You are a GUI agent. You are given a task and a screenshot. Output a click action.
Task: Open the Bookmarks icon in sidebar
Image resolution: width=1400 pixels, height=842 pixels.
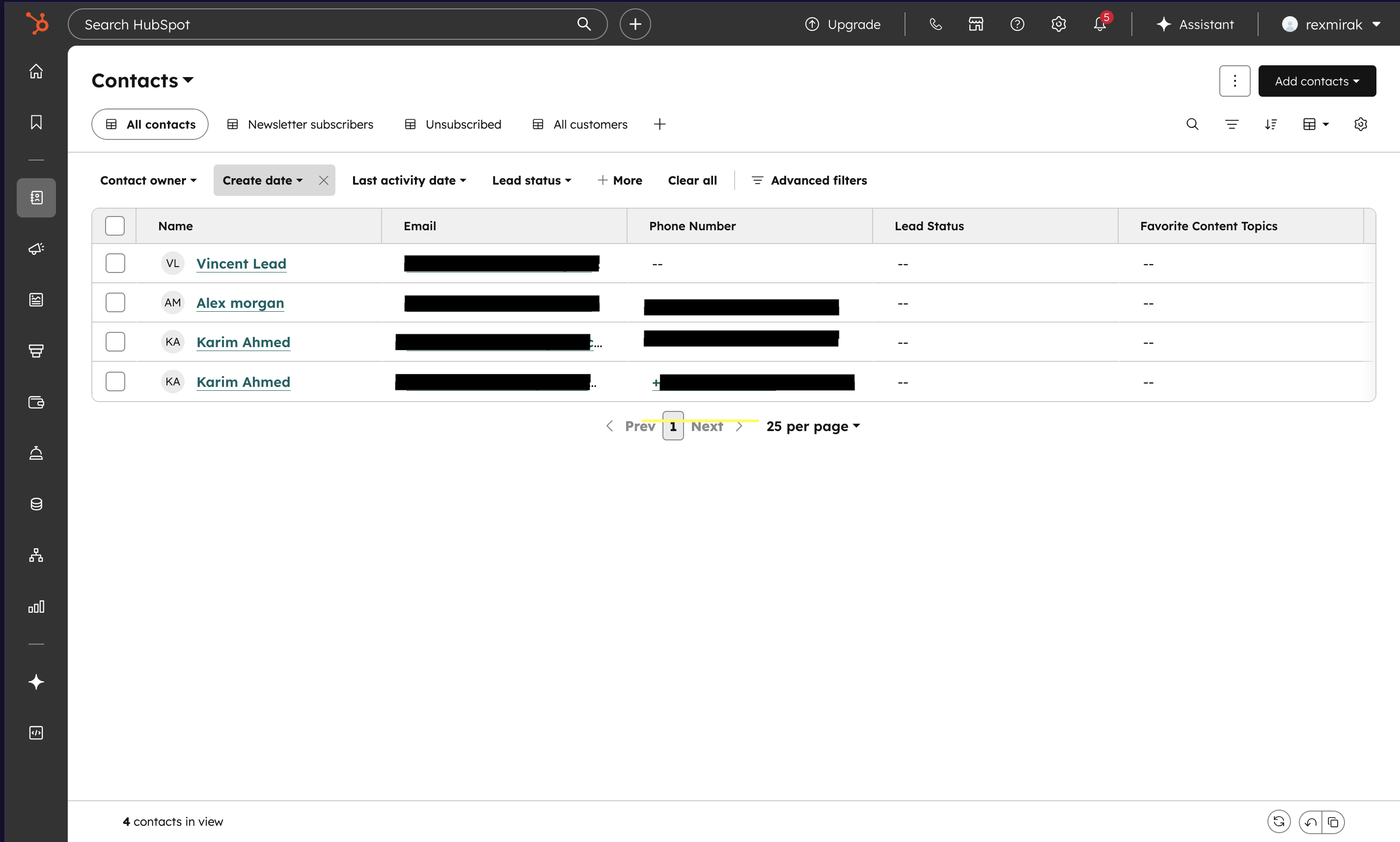click(36, 122)
